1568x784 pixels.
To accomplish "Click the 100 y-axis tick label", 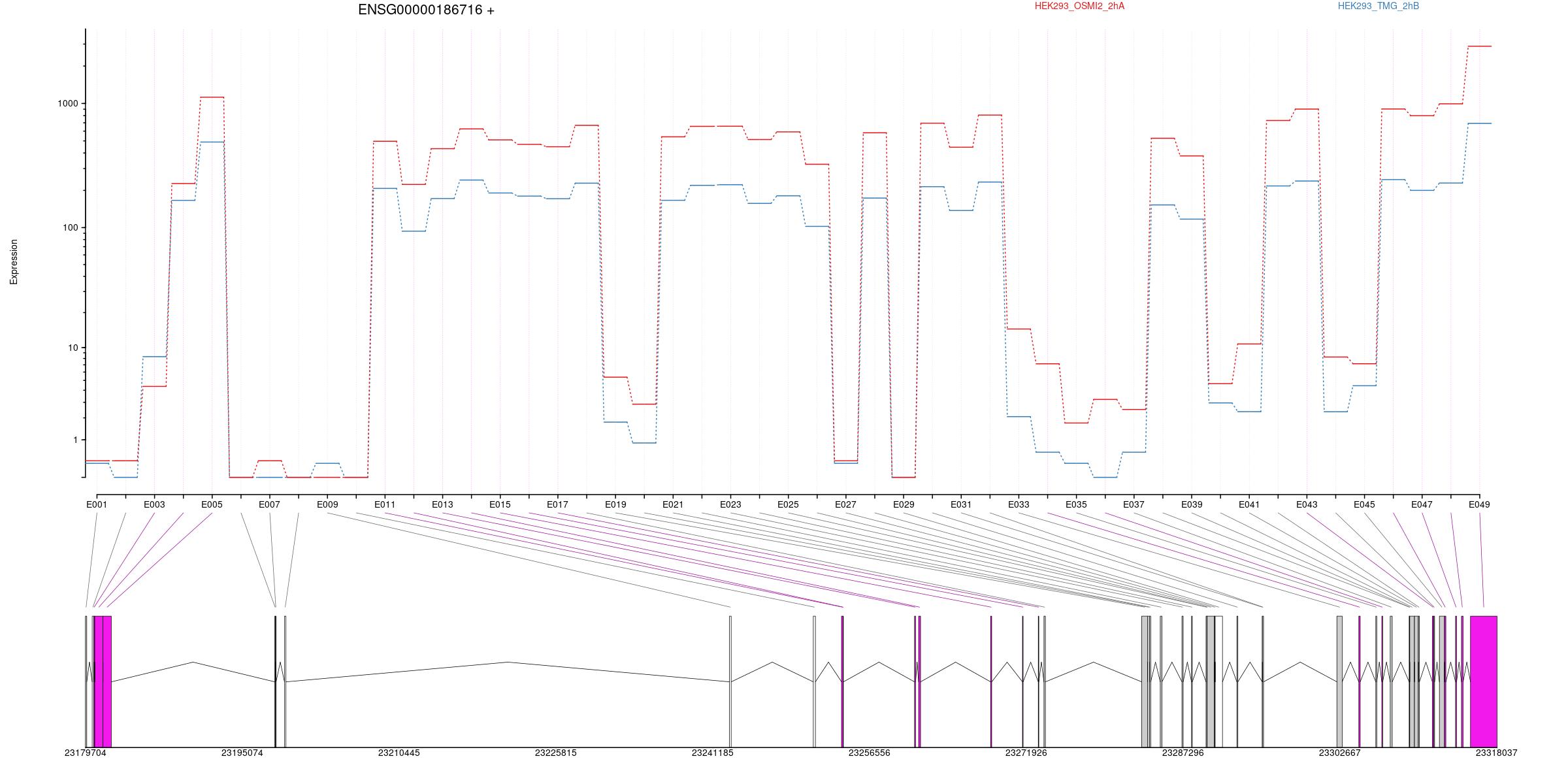I will click(x=71, y=227).
